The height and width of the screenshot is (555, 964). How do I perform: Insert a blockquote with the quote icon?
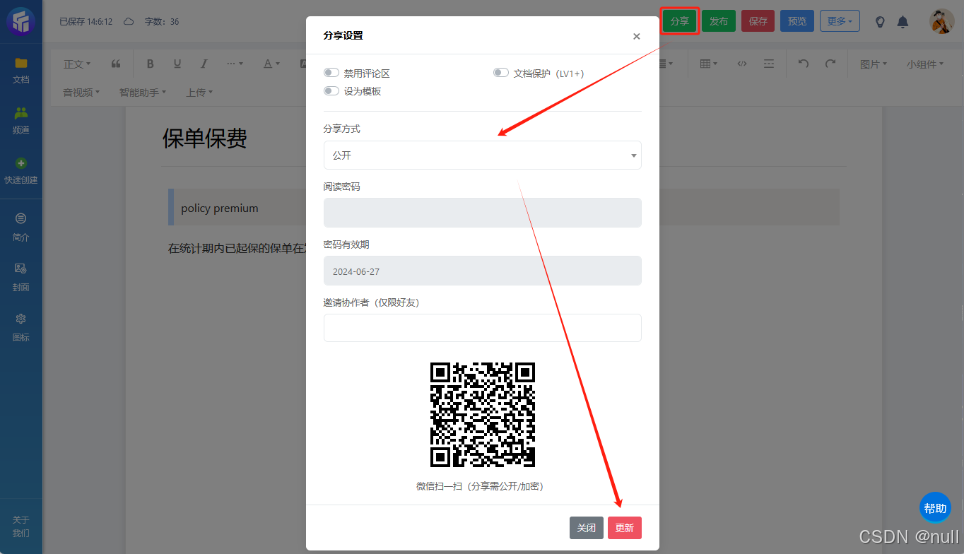click(x=116, y=64)
